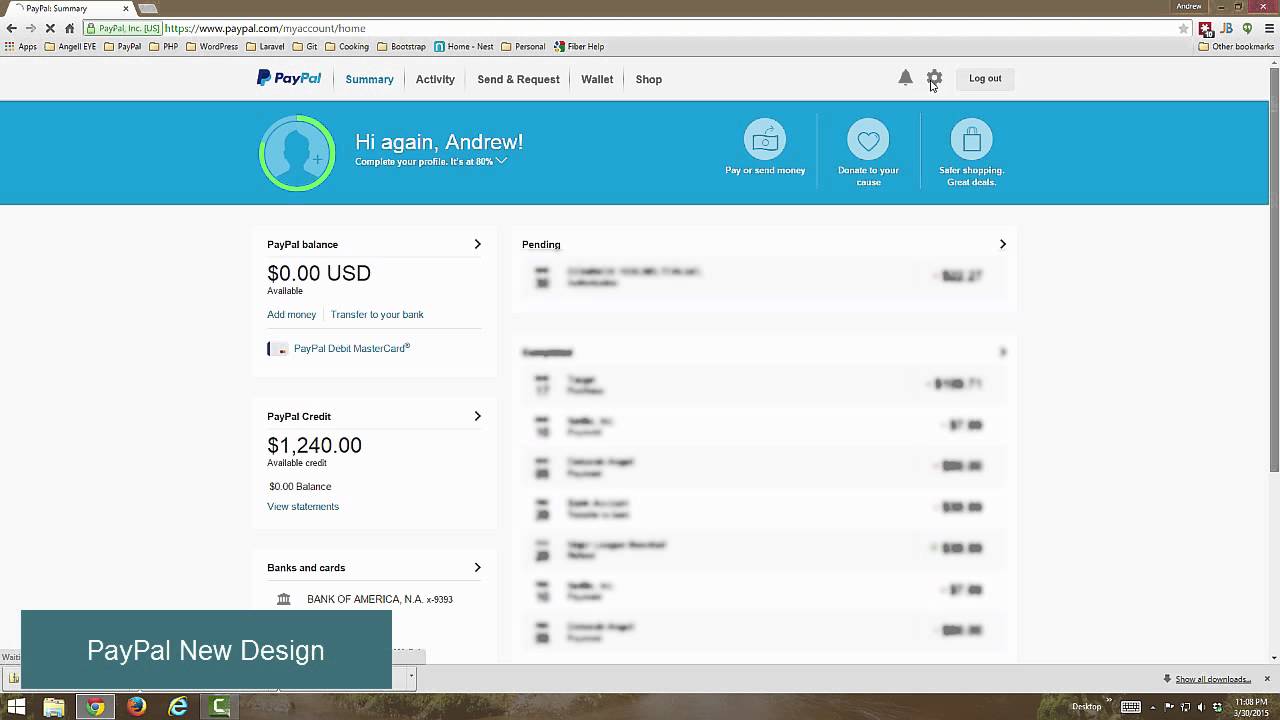The width and height of the screenshot is (1280, 720).
Task: Open the download item dropdown arrow
Action: pos(411,677)
